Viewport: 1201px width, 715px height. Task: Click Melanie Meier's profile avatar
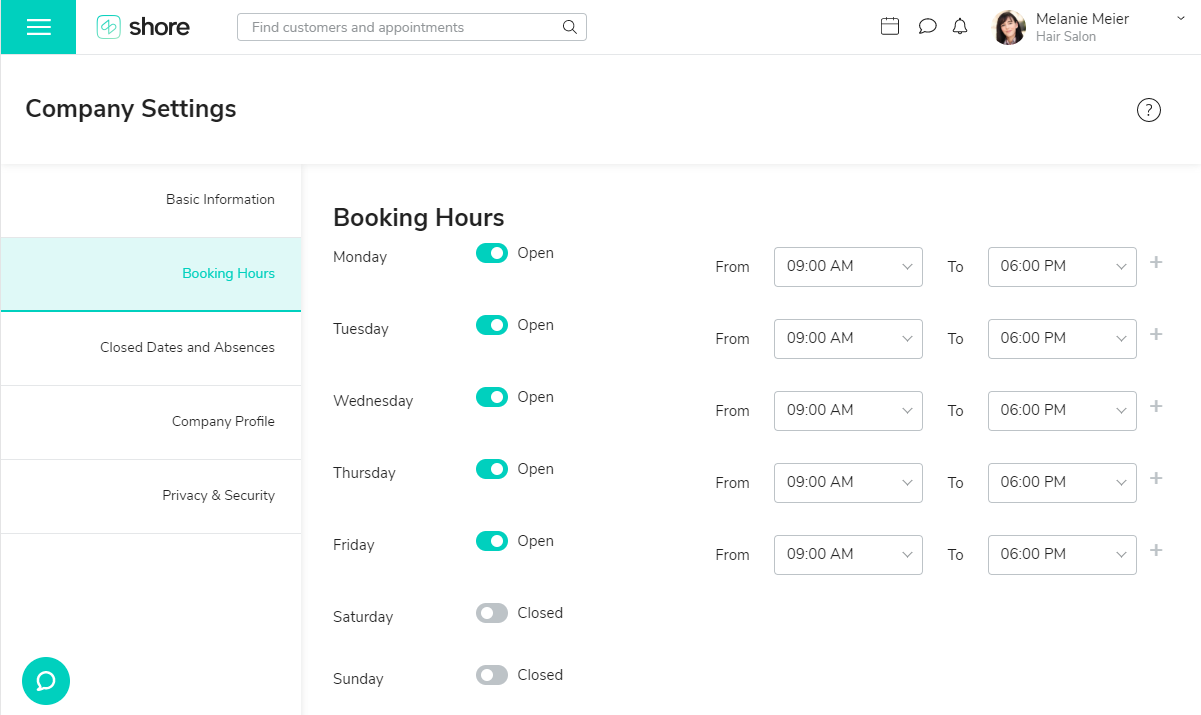[x=1009, y=27]
